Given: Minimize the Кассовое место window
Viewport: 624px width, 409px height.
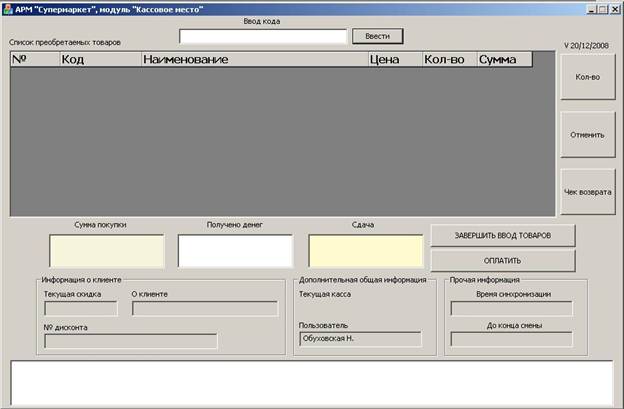Looking at the screenshot, I should coord(591,9).
